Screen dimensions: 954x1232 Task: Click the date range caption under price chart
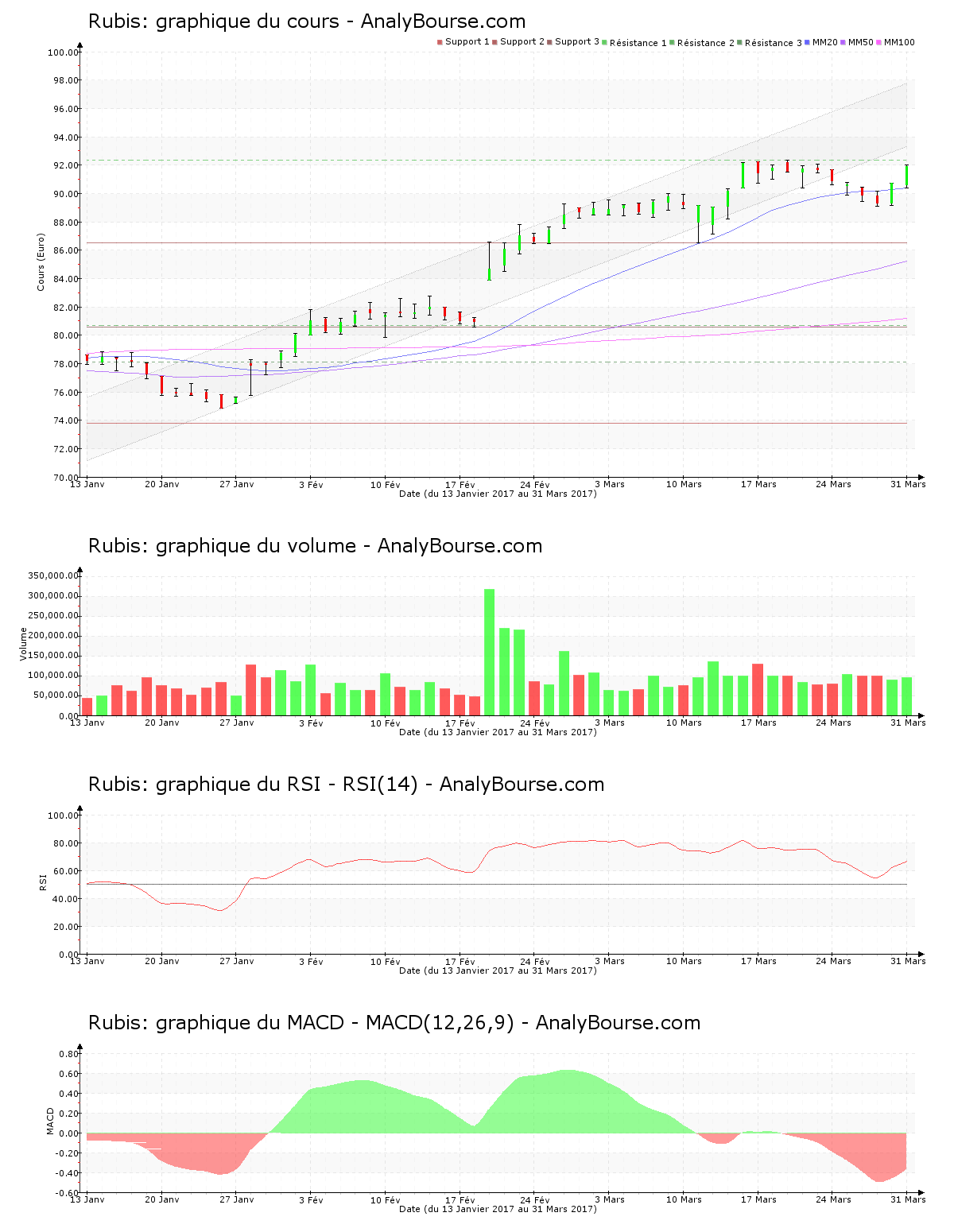[x=498, y=494]
